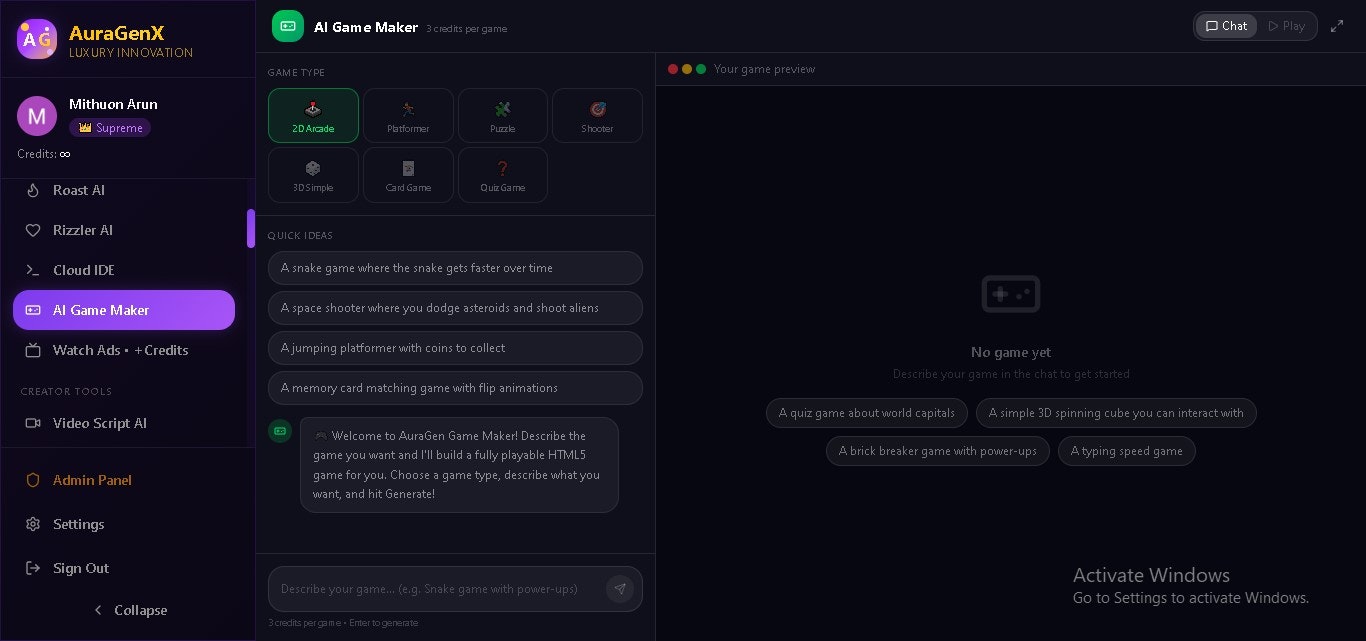Click the 'Your game preview' label

pyautogui.click(x=765, y=69)
